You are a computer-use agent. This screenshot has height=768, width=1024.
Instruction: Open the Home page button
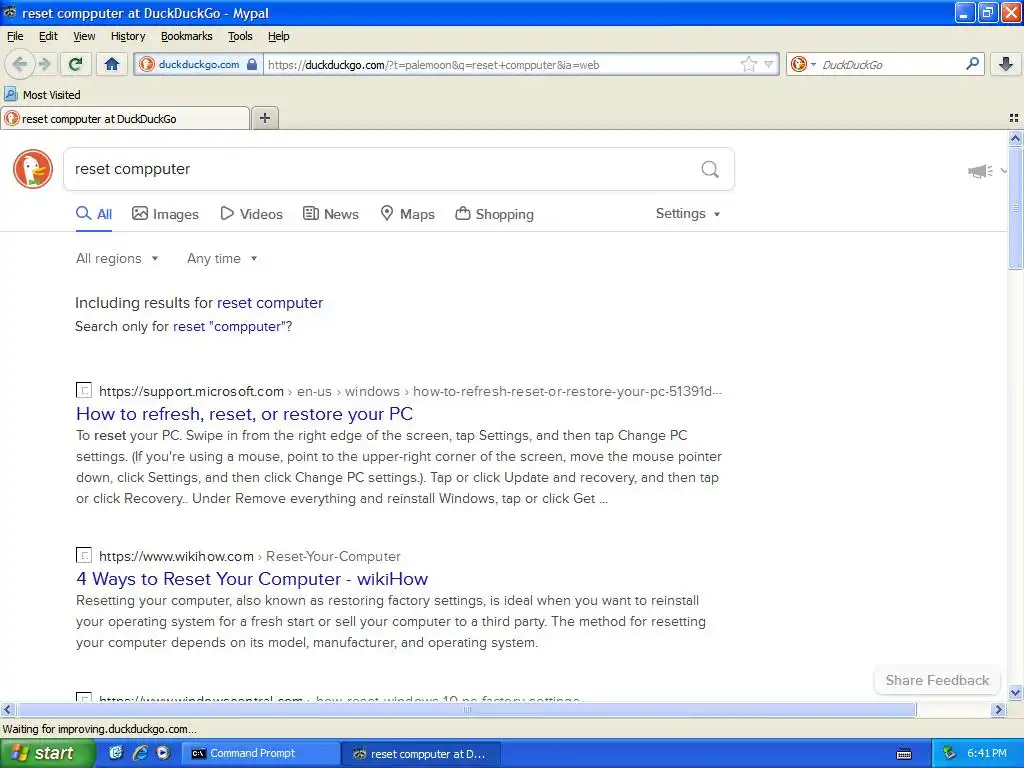point(112,64)
